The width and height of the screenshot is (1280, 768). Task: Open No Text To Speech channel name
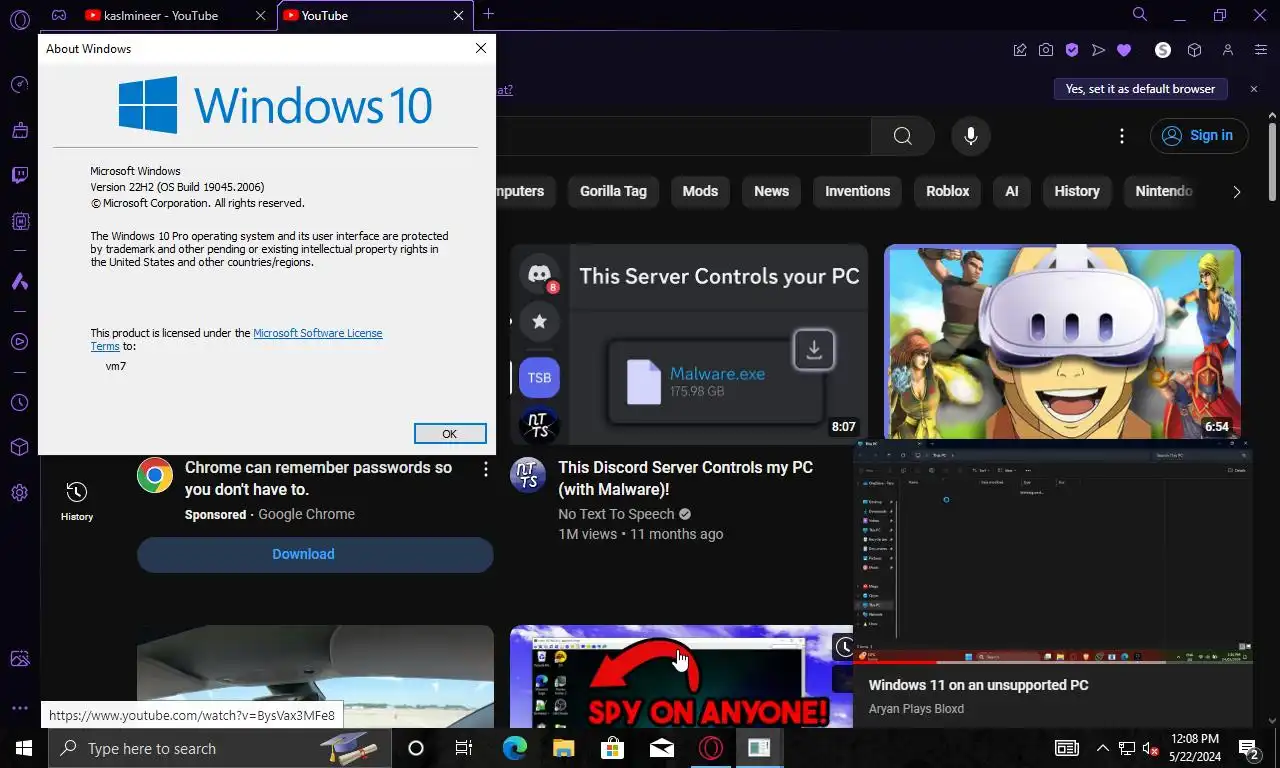pos(616,514)
